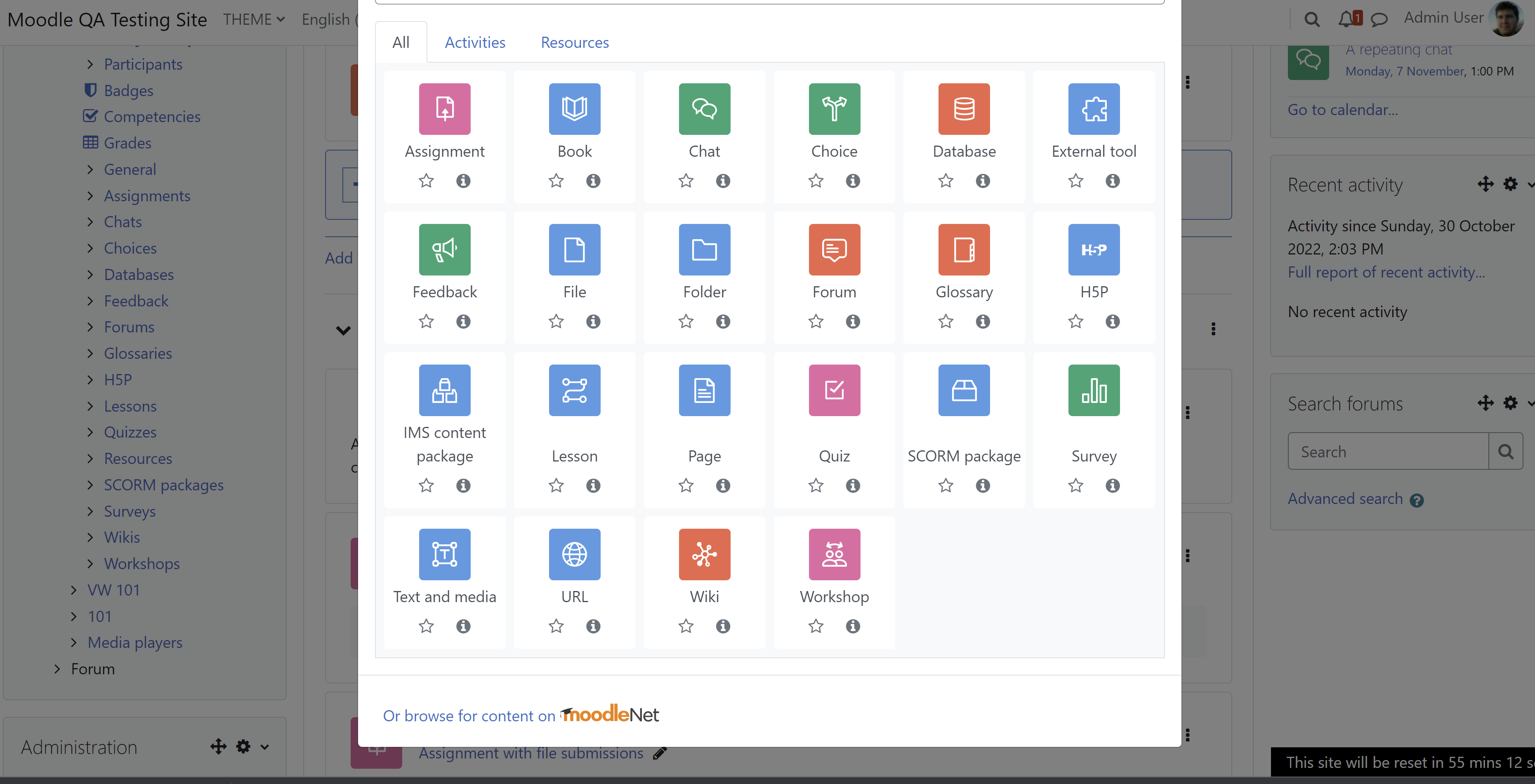The height and width of the screenshot is (784, 1535).
Task: Star the URL resource
Action: pyautogui.click(x=556, y=626)
